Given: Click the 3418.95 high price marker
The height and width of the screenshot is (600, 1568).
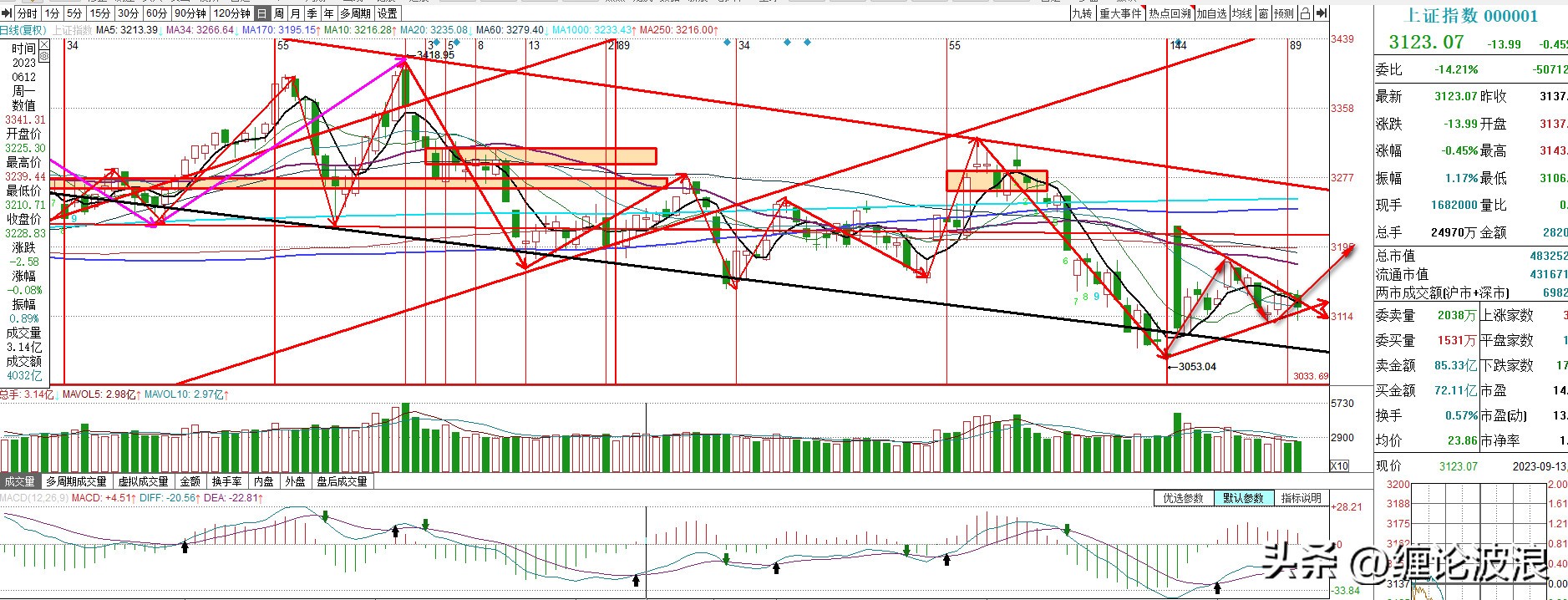Looking at the screenshot, I should point(435,55).
